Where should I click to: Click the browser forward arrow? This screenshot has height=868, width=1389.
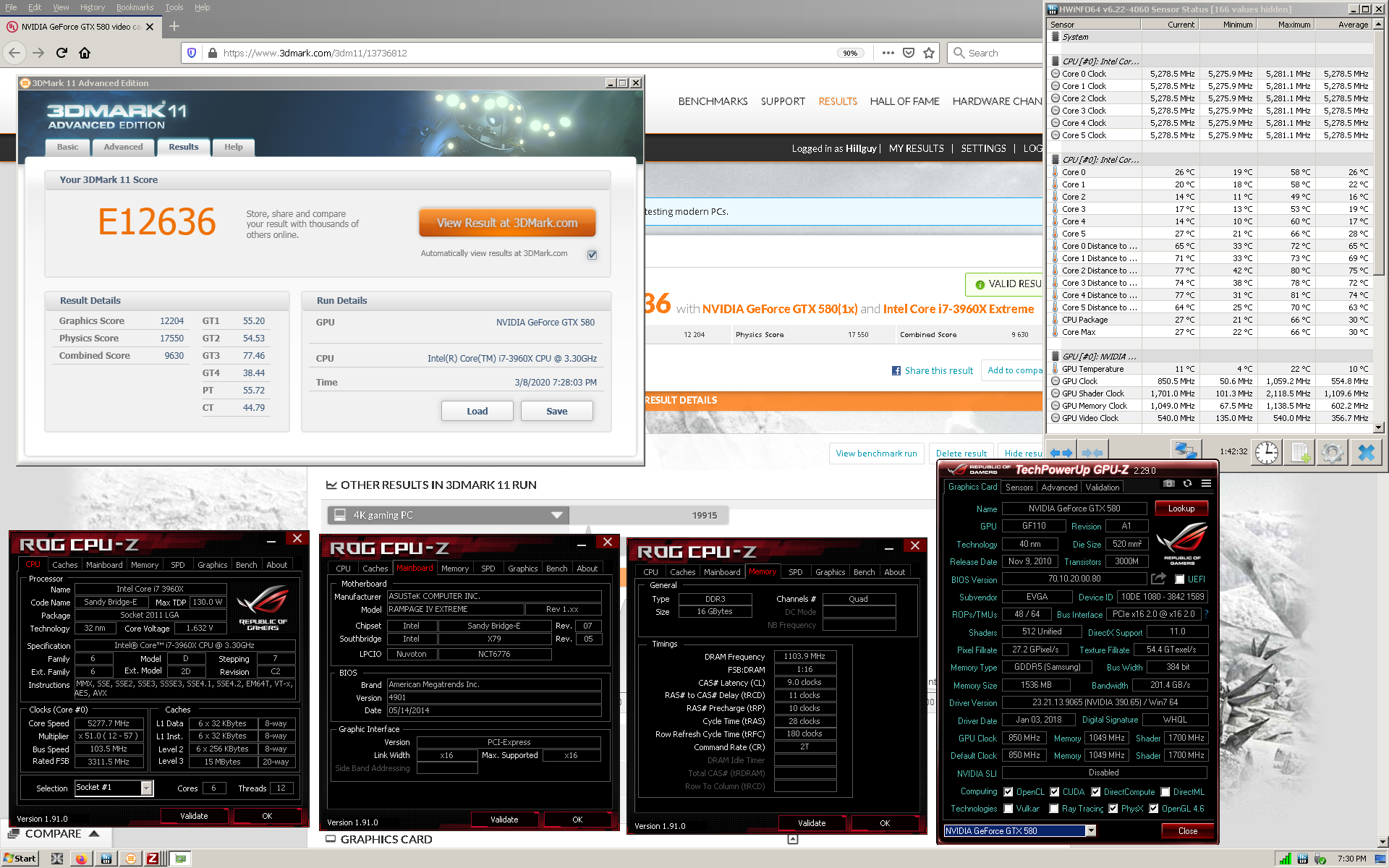coord(38,53)
